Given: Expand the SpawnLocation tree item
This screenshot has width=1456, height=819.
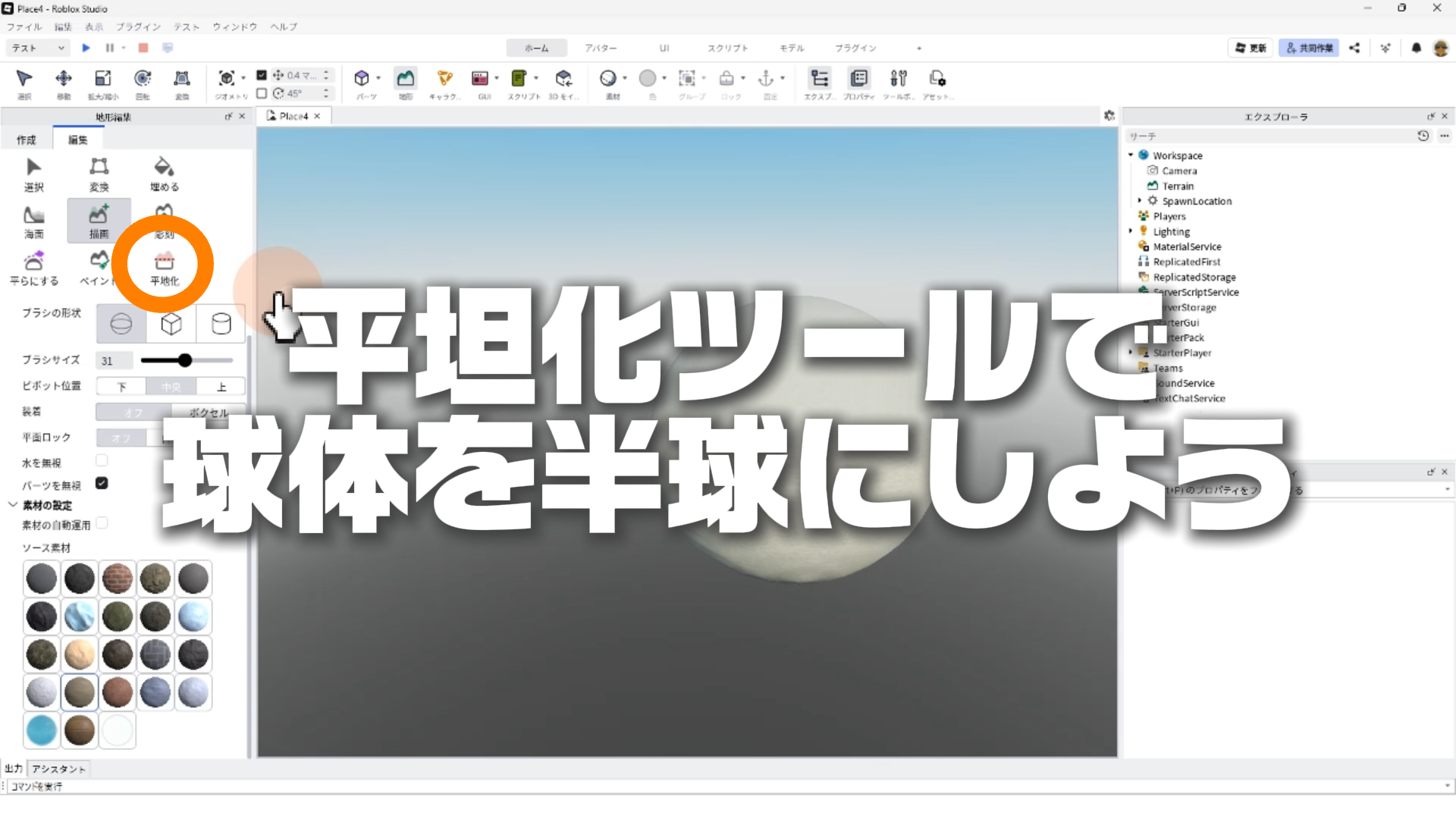Looking at the screenshot, I should (x=1139, y=201).
